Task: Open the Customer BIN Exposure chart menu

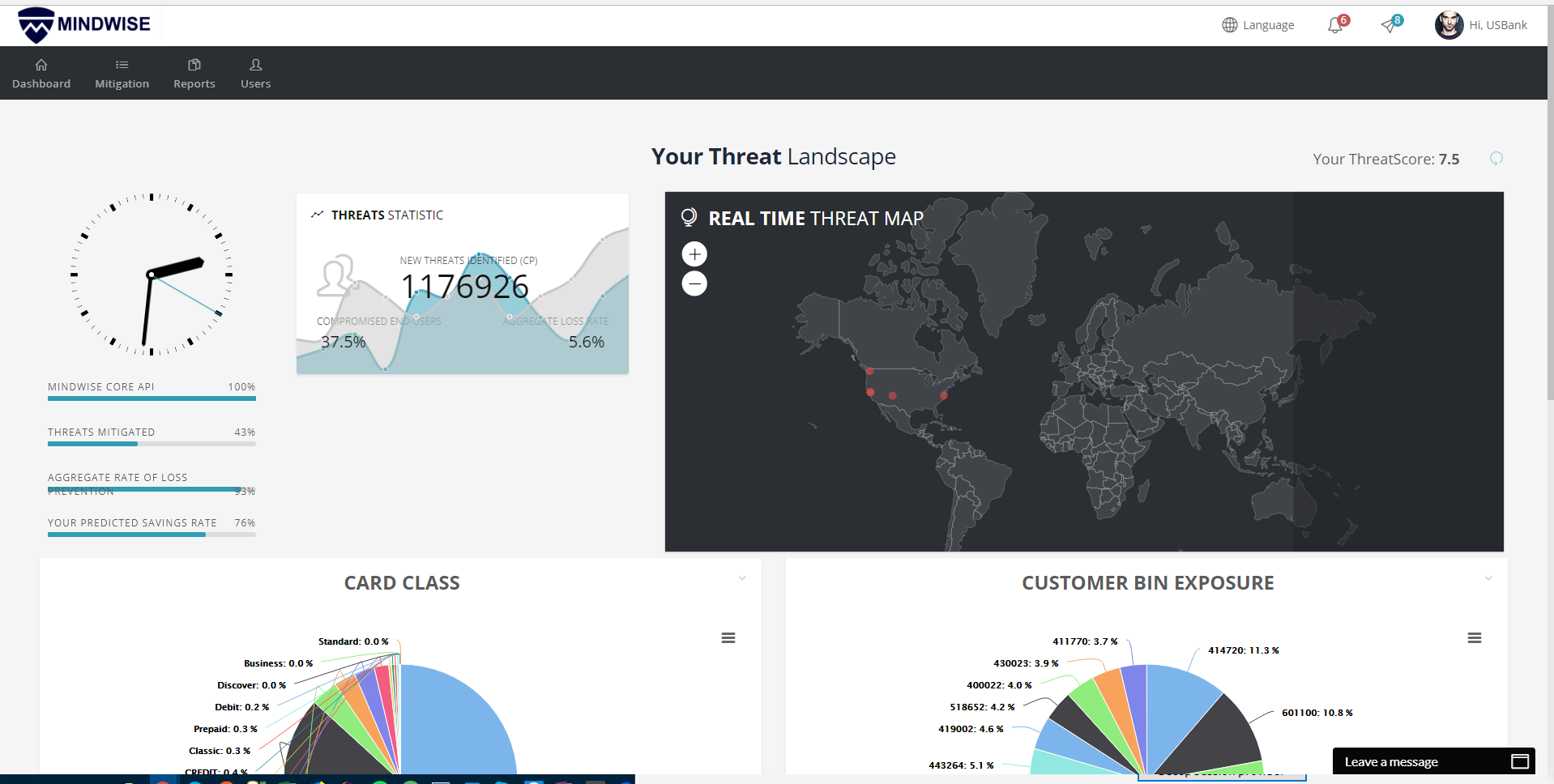Action: 1475,638
